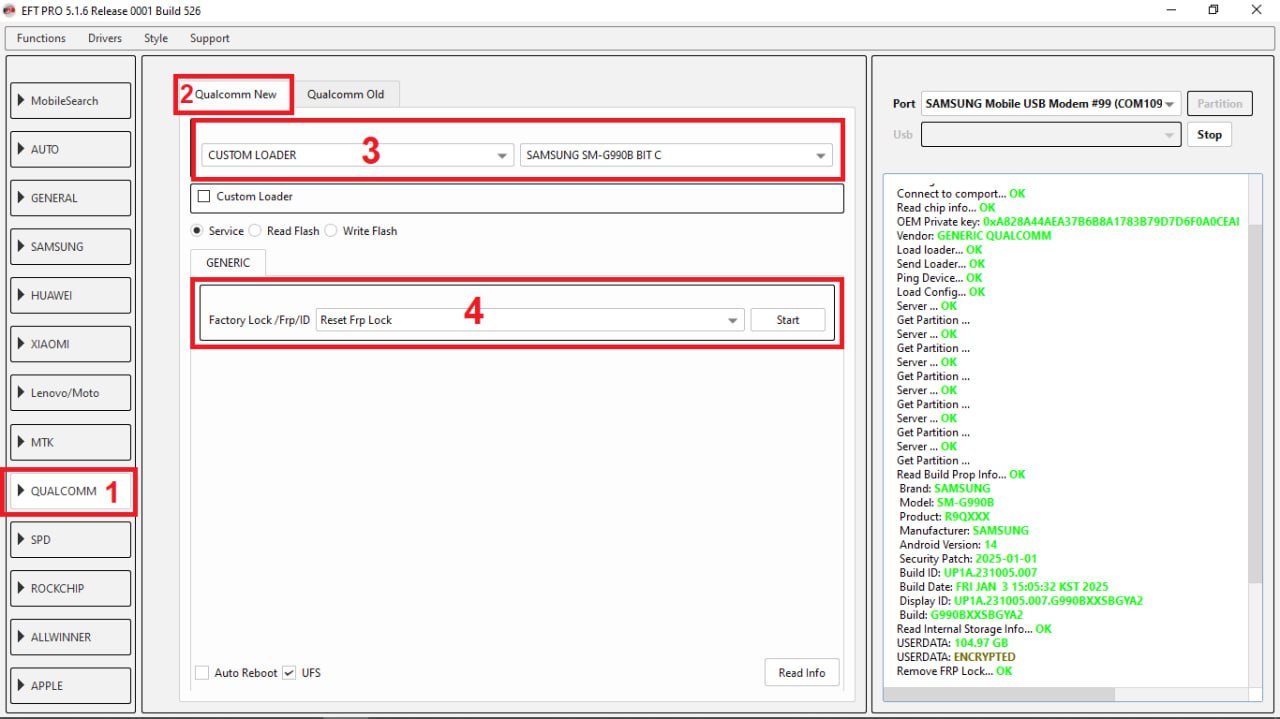Image resolution: width=1280 pixels, height=719 pixels.
Task: Select the Read Flash radio button
Action: pyautogui.click(x=256, y=231)
